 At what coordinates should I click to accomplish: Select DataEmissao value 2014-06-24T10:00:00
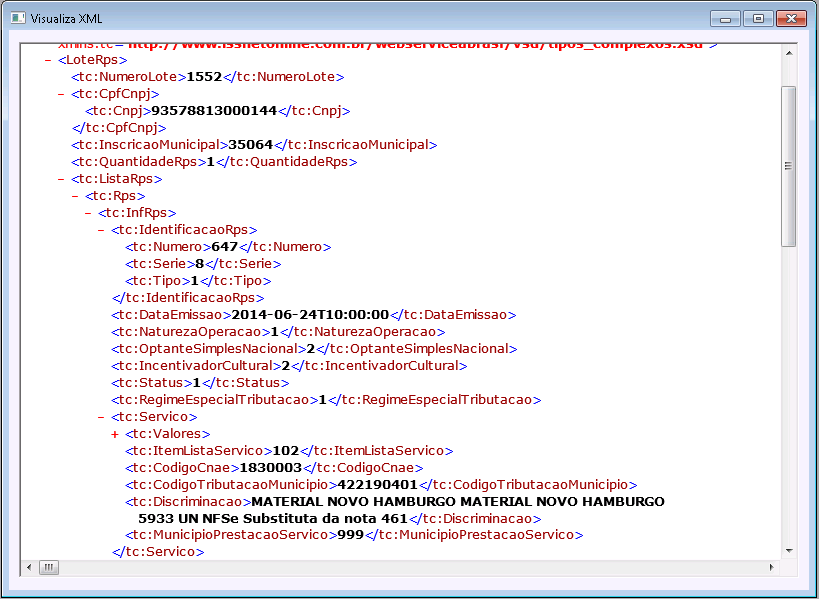310,315
